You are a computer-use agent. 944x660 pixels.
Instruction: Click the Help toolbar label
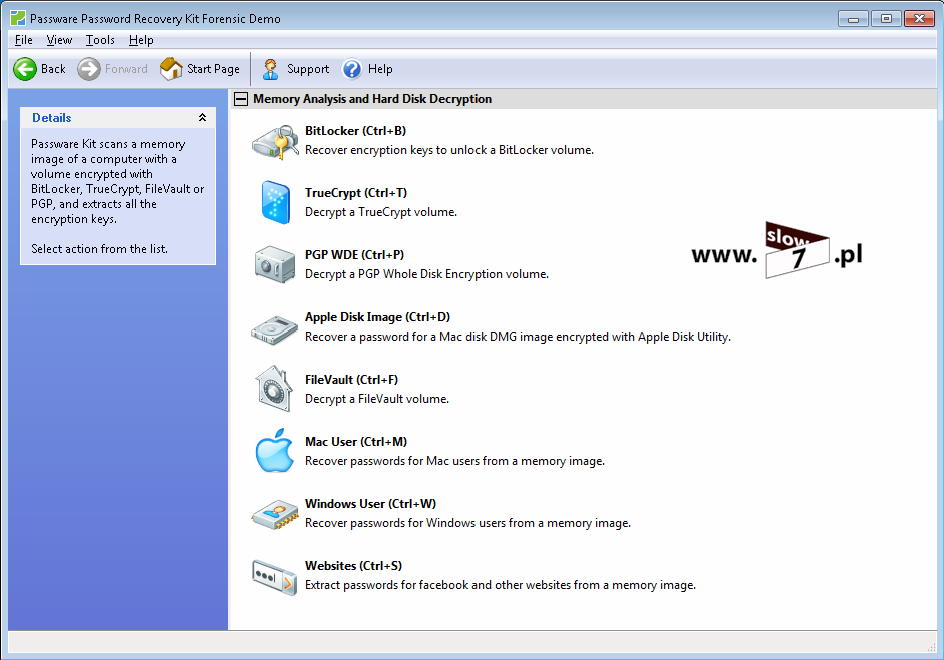click(380, 69)
